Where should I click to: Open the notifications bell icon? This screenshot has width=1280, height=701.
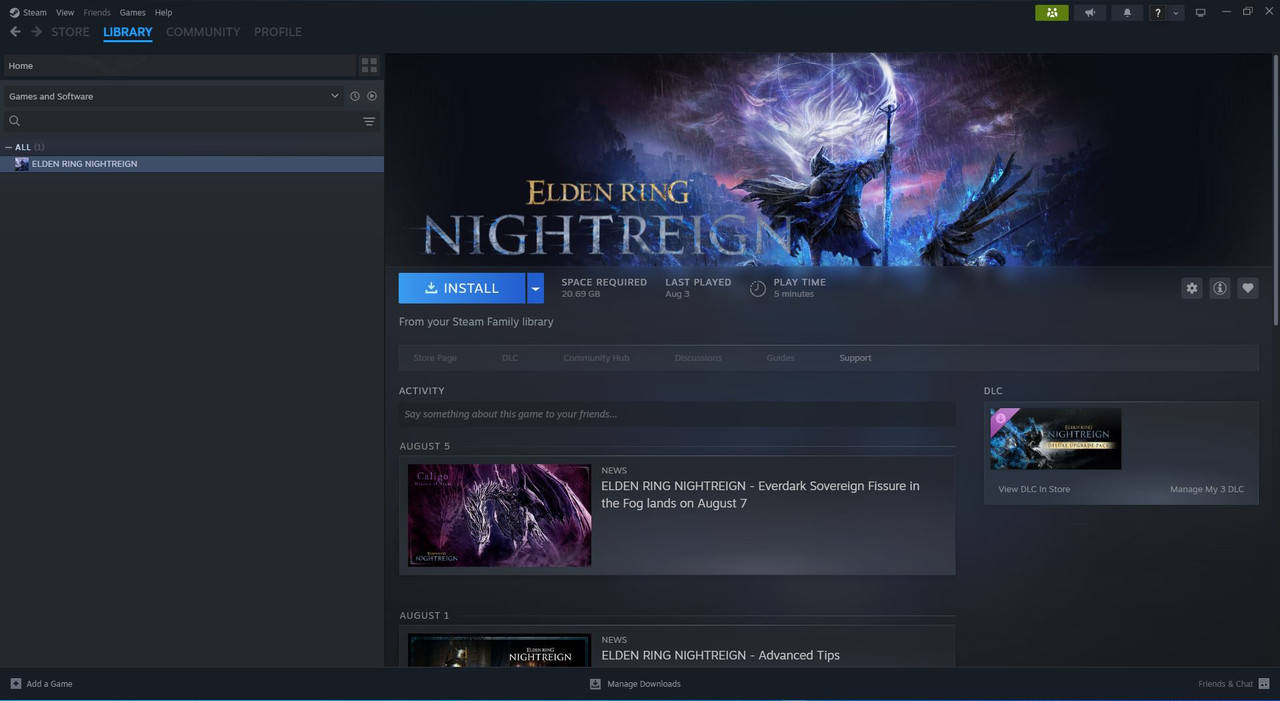1127,12
